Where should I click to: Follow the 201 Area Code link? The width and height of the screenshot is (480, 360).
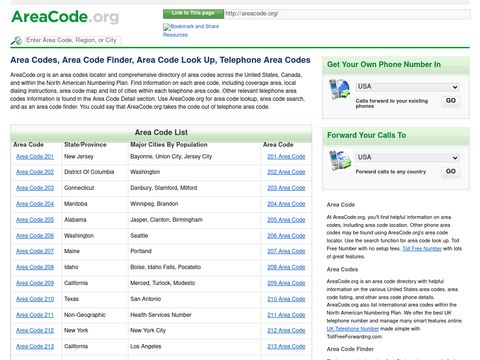pyautogui.click(x=286, y=157)
